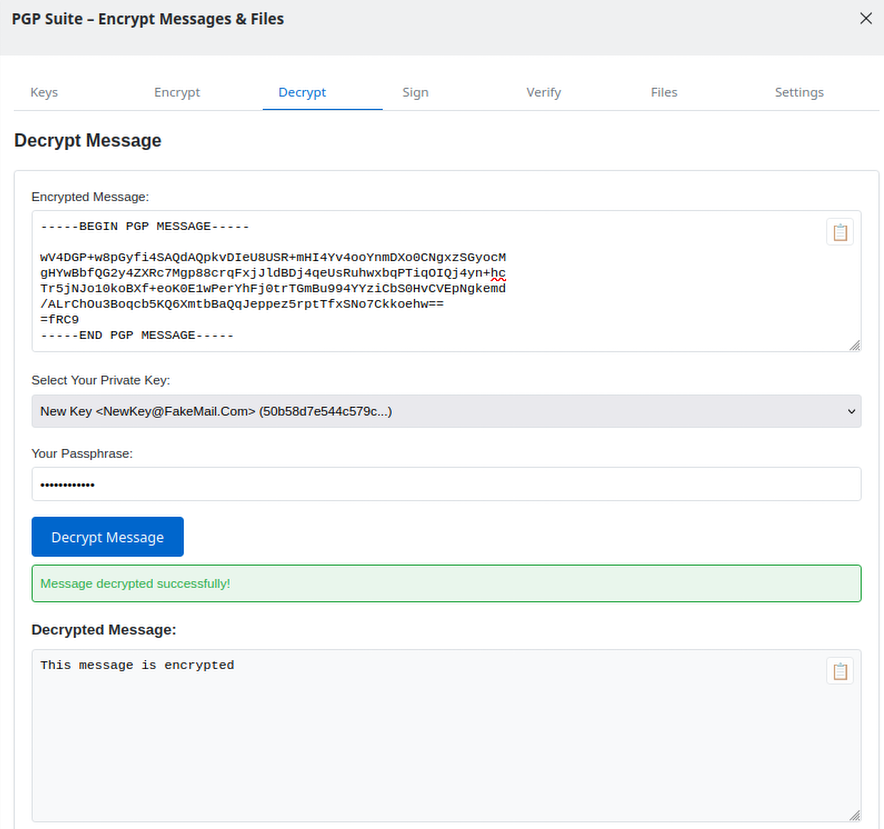Switch to the Keys tab
This screenshot has height=829, width=884.
(44, 92)
